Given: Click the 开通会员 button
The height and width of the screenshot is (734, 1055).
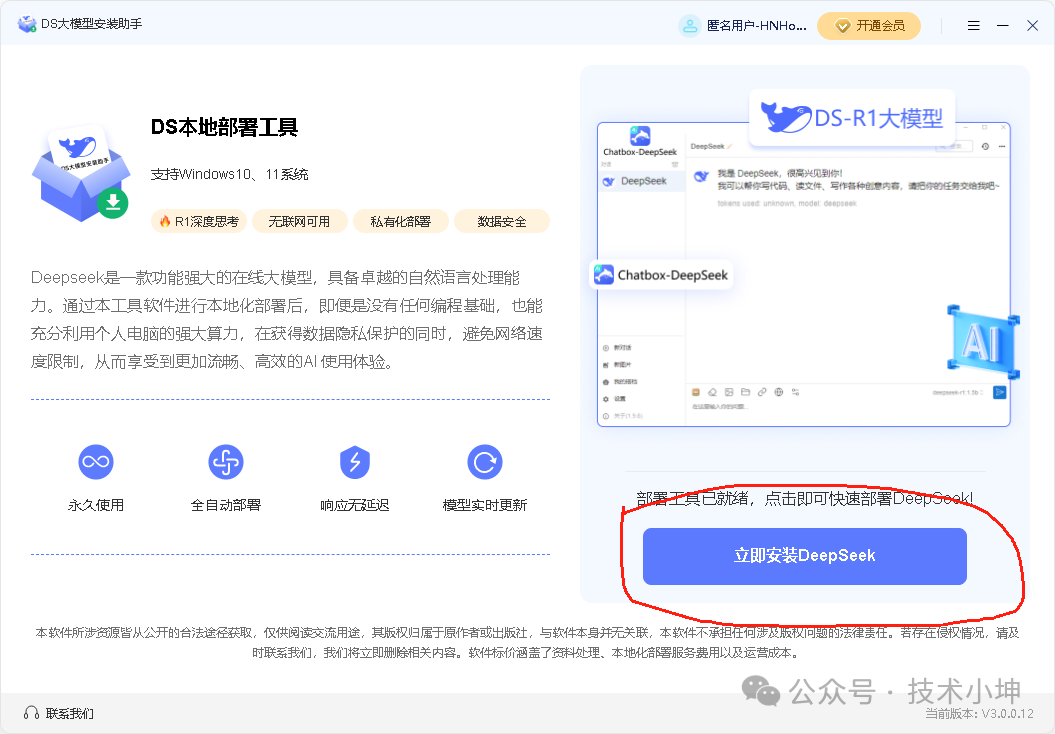Looking at the screenshot, I should [869, 25].
